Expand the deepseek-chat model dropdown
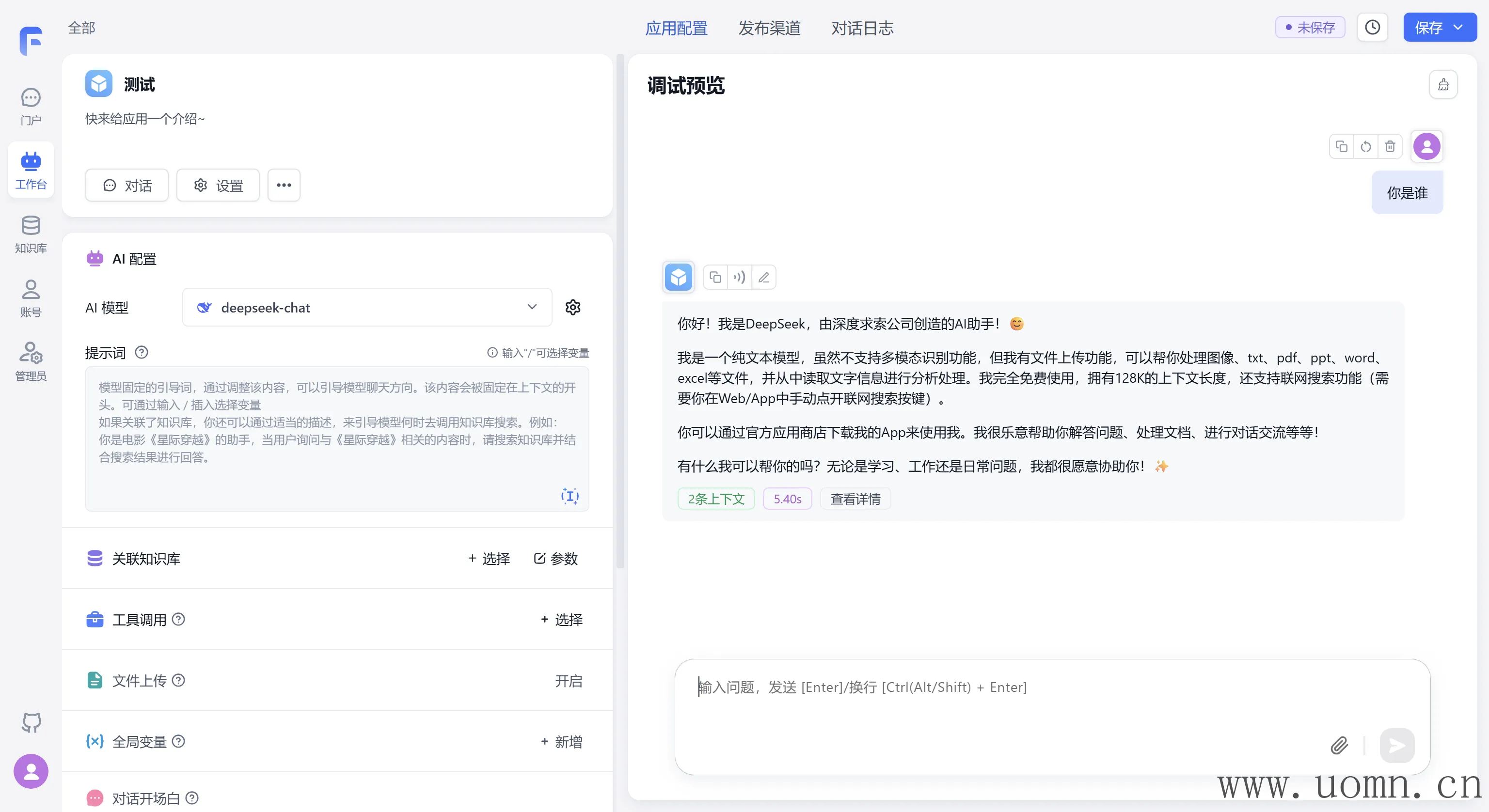 (532, 307)
